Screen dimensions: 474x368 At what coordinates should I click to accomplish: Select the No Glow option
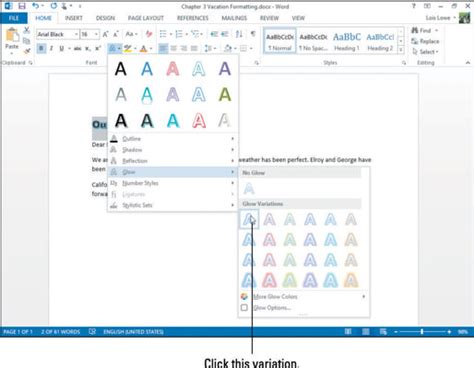pos(249,189)
